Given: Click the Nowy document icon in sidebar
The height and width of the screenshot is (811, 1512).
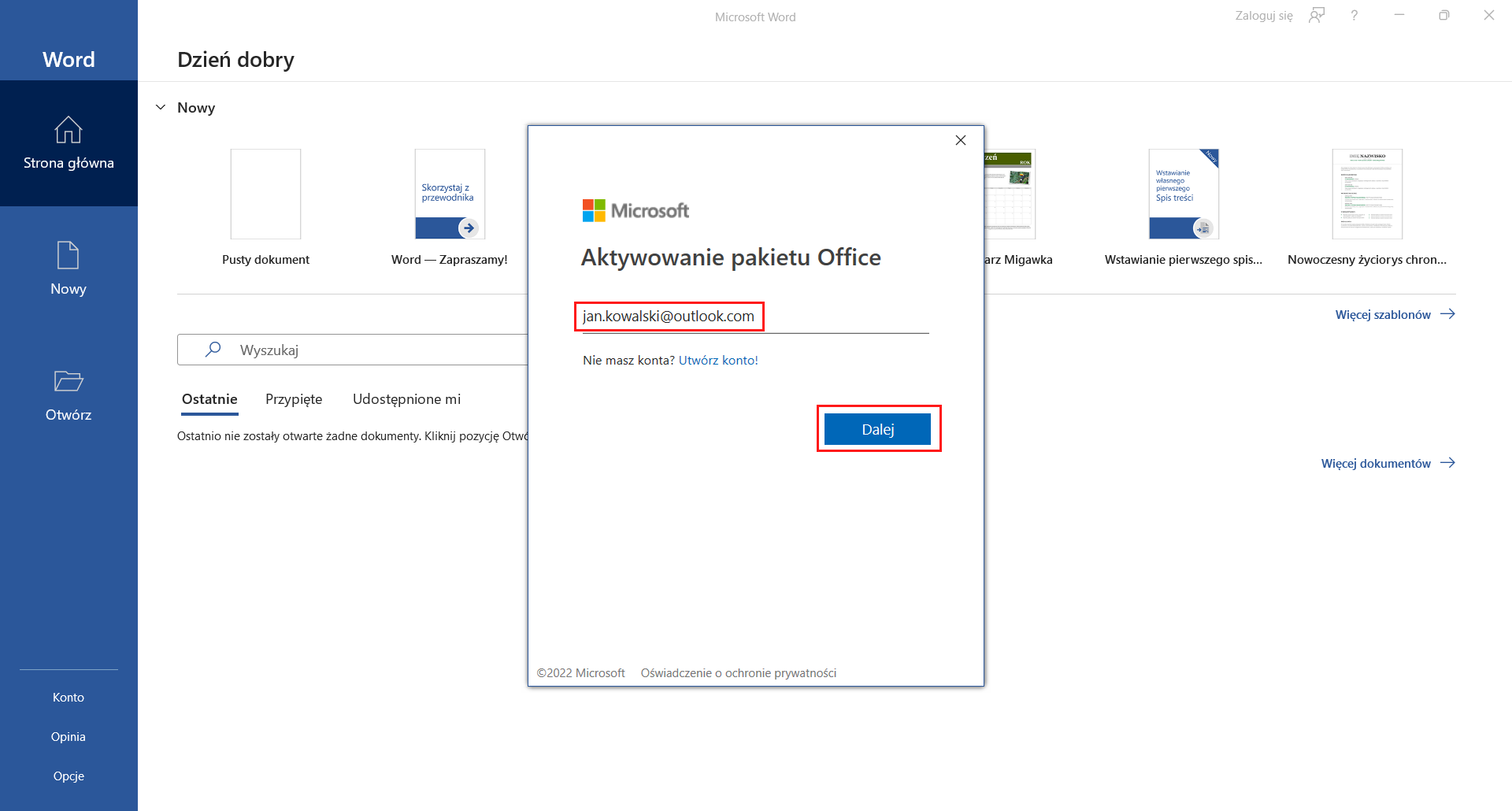Looking at the screenshot, I should click(x=69, y=255).
